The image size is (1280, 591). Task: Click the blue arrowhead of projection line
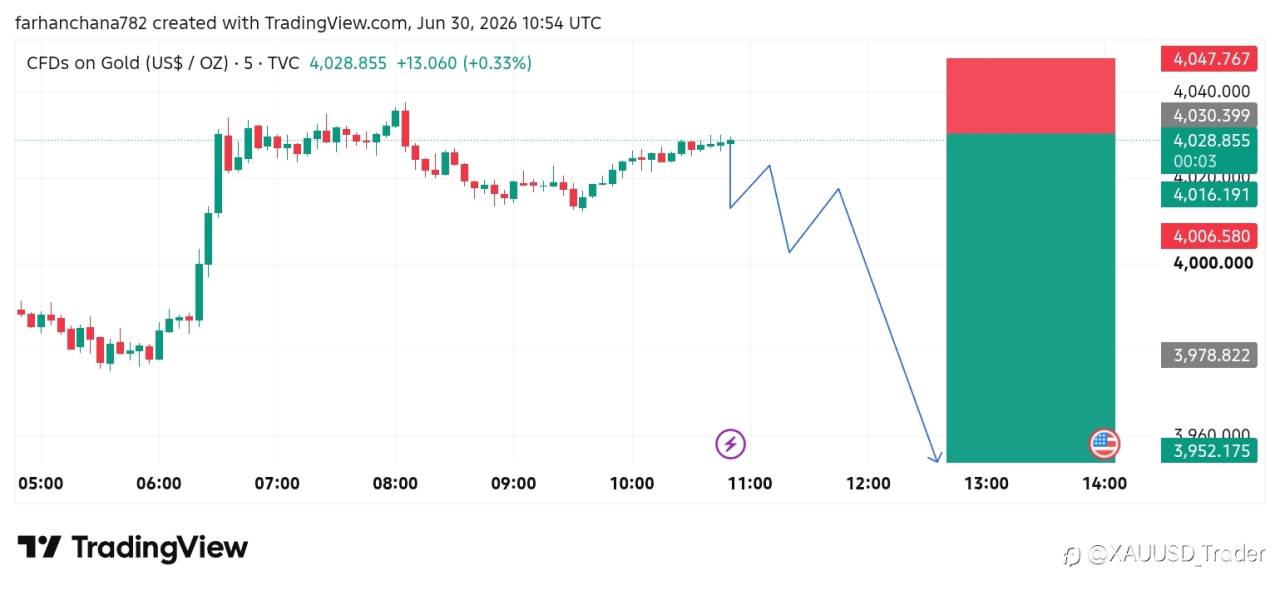click(936, 457)
